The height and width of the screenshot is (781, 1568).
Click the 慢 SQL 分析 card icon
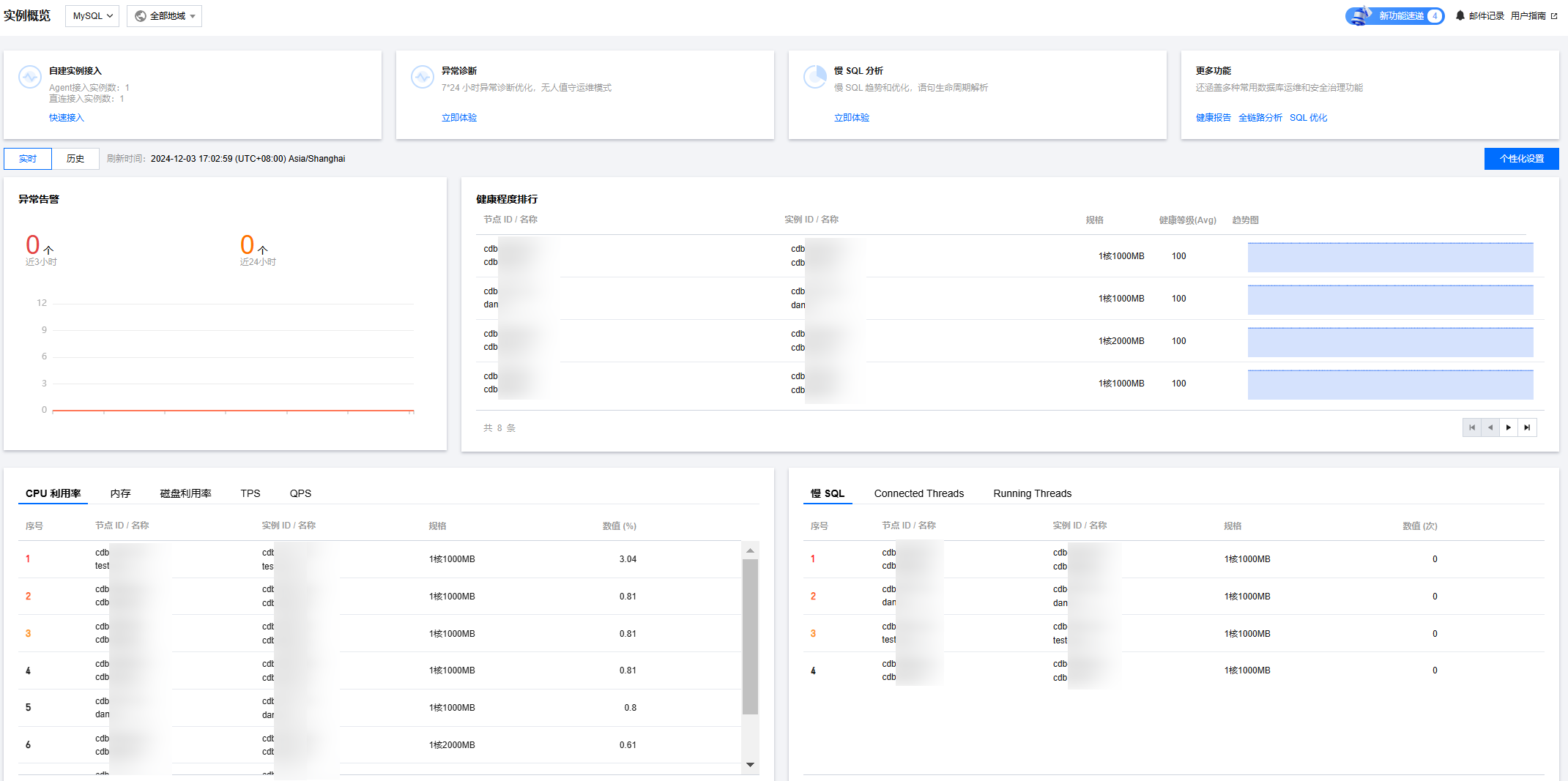pyautogui.click(x=815, y=77)
